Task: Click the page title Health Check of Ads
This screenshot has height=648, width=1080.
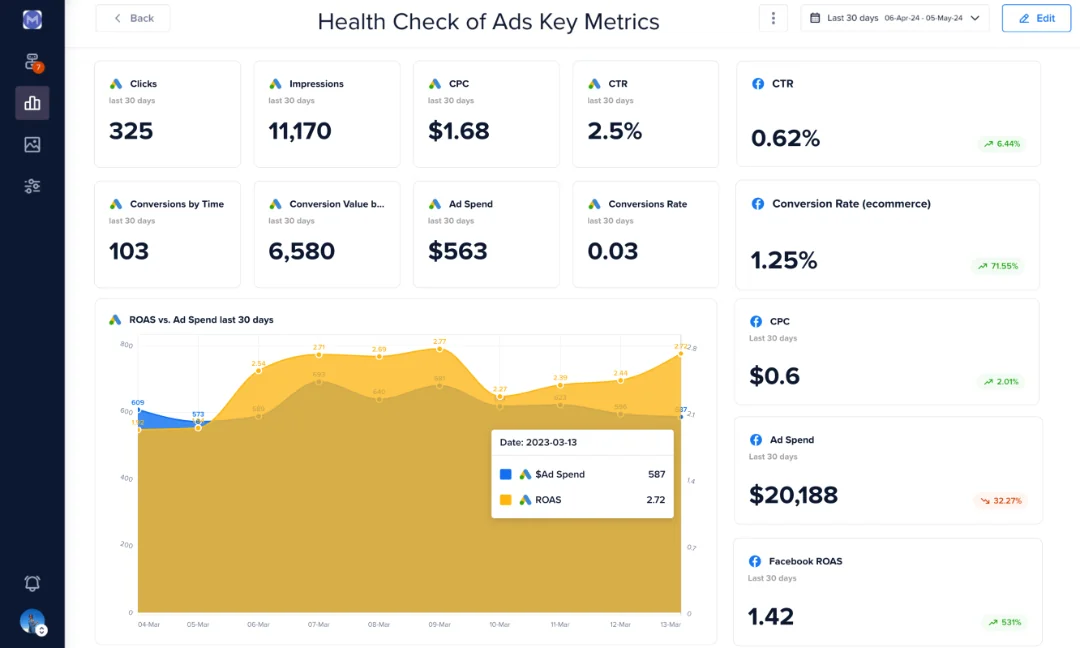Action: [488, 21]
